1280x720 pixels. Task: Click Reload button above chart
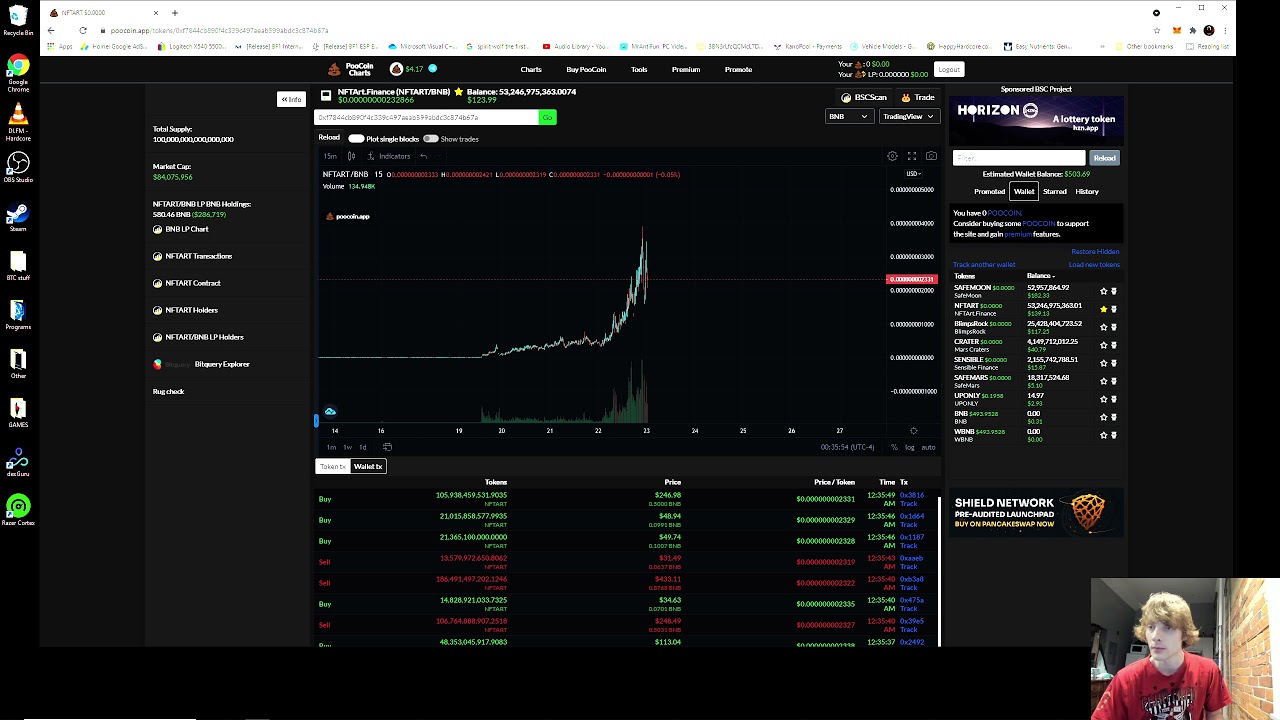(x=329, y=138)
